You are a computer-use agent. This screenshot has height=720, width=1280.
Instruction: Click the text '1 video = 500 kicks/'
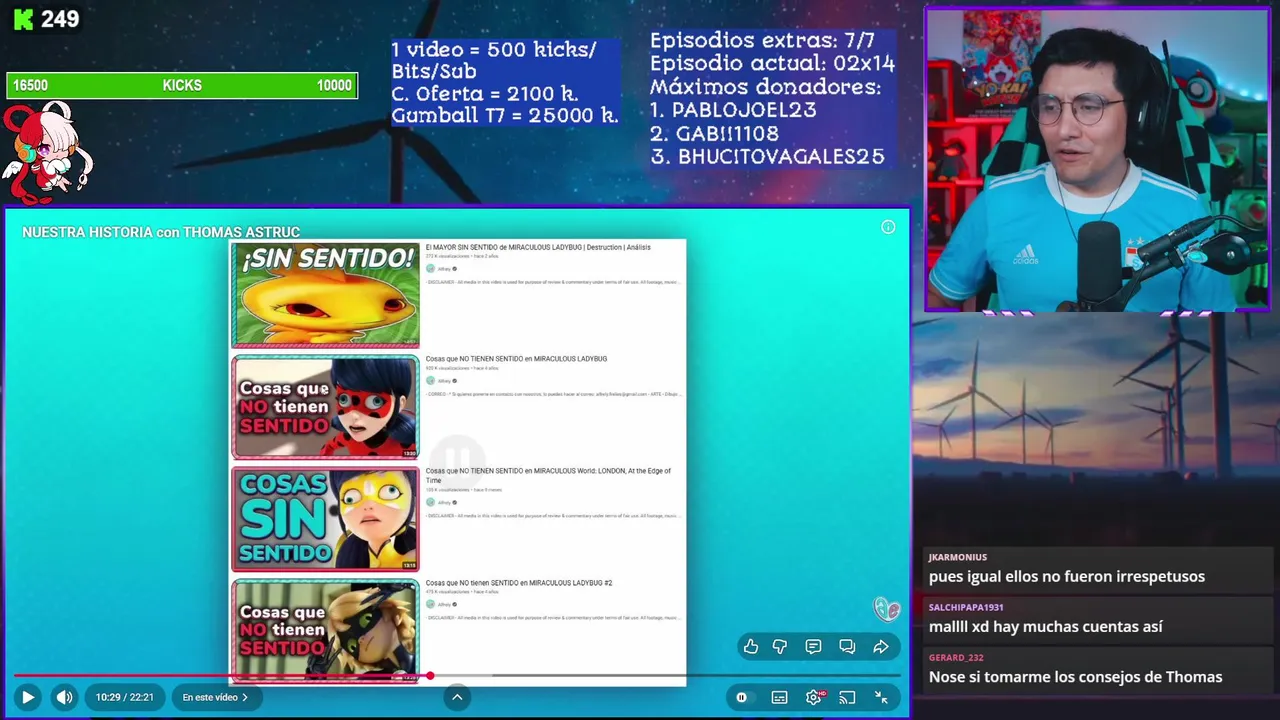pyautogui.click(x=493, y=50)
